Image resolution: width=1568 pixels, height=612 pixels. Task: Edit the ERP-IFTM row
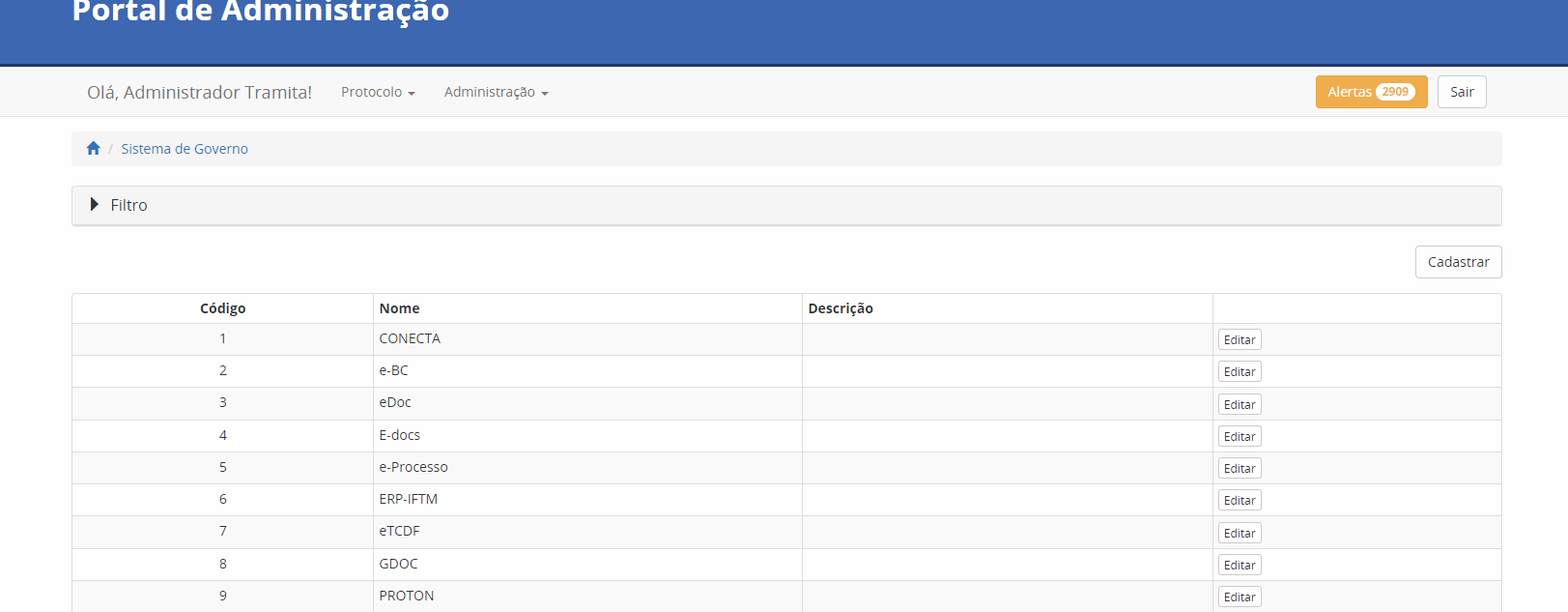click(1240, 500)
